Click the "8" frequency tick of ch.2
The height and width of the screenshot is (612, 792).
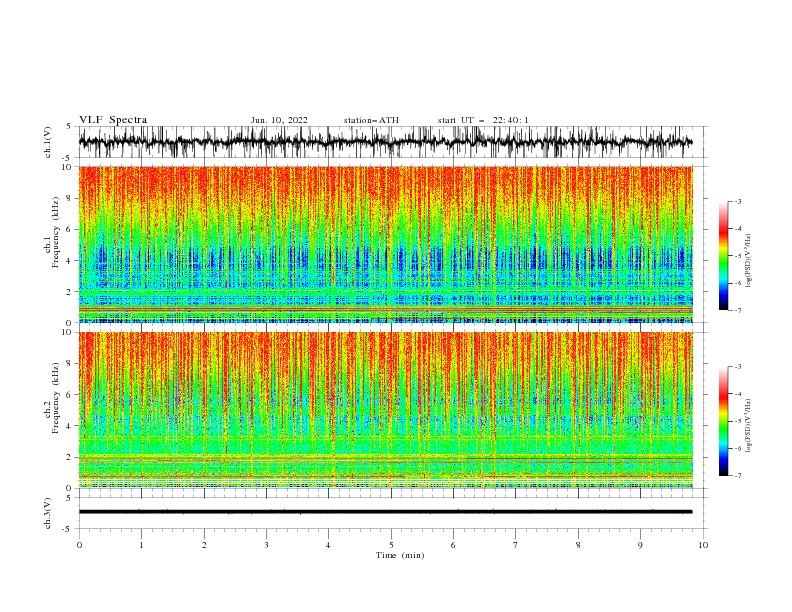tap(71, 364)
